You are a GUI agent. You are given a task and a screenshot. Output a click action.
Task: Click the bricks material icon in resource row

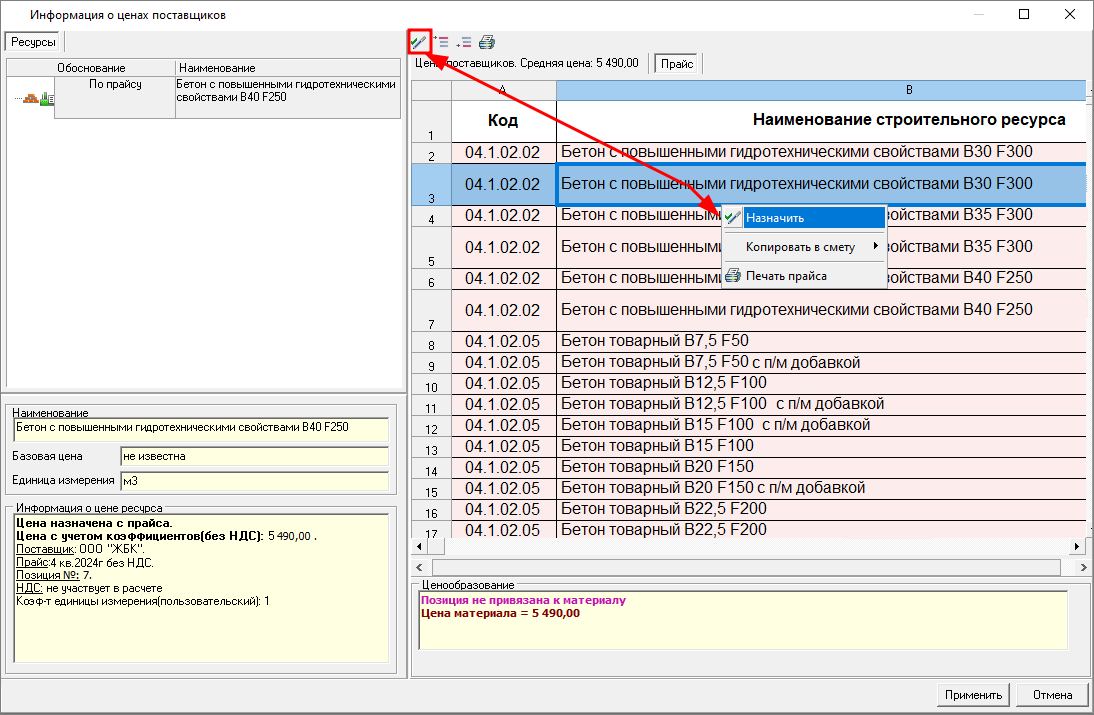tap(31, 99)
